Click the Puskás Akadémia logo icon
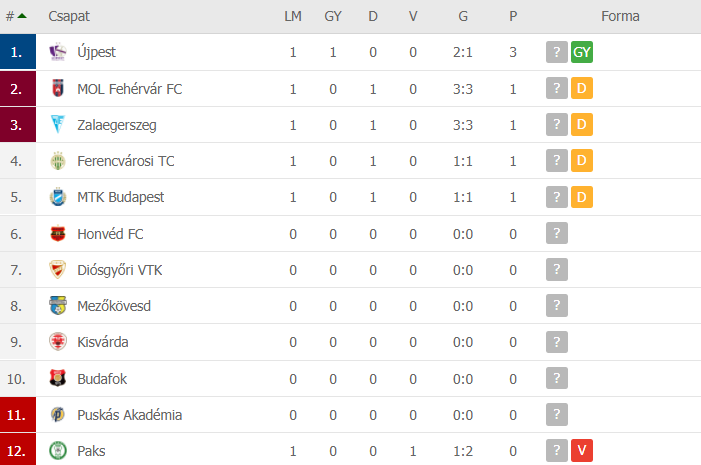This screenshot has height=465, width=701. point(58,414)
